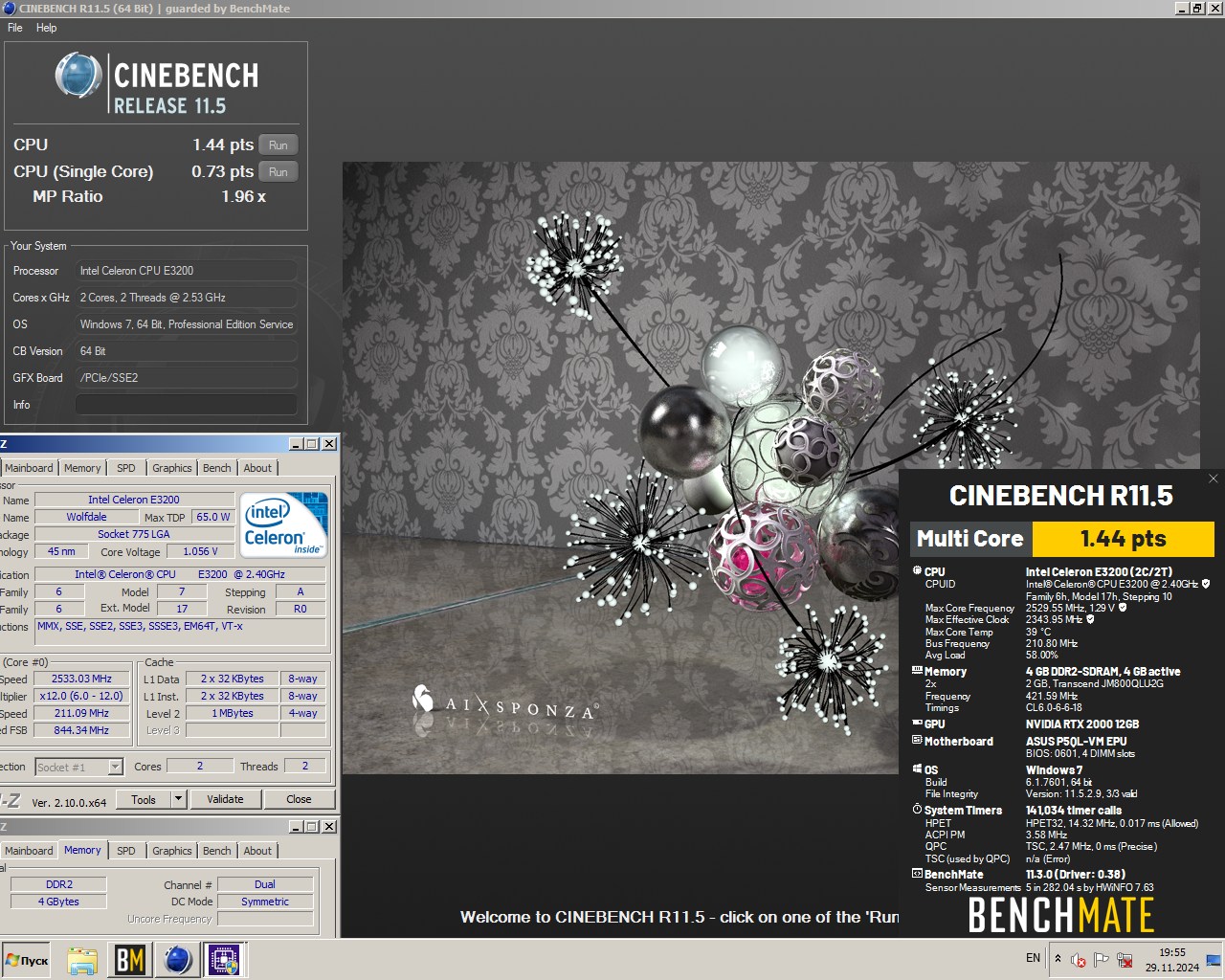Open Mainboard tab in lower CPU-Z window
The image size is (1225, 980).
(29, 851)
